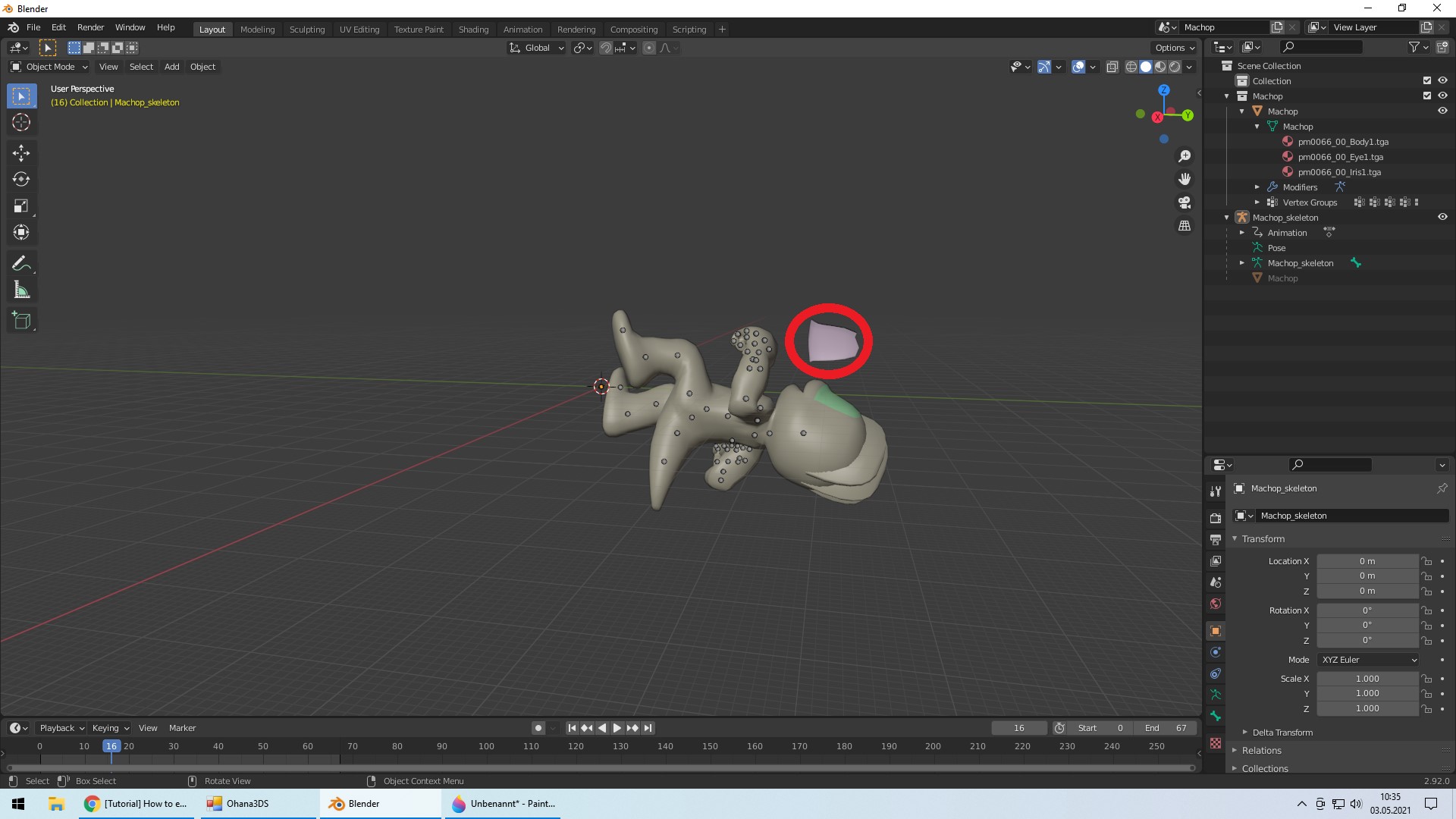Activate the Scale tool
Image resolution: width=1456 pixels, height=819 pixels.
click(x=21, y=206)
